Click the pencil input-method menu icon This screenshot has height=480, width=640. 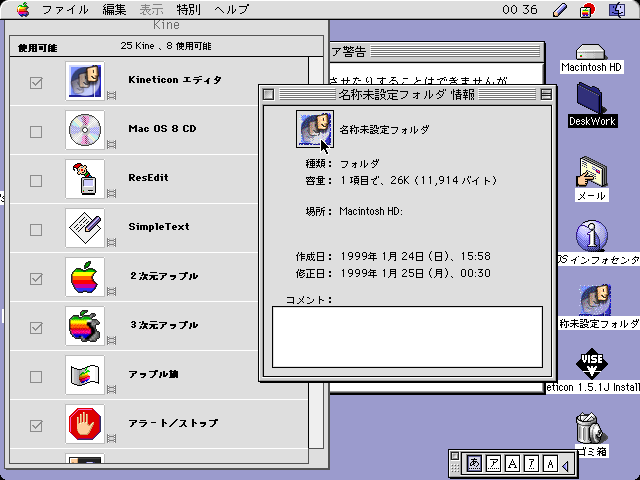[x=560, y=10]
